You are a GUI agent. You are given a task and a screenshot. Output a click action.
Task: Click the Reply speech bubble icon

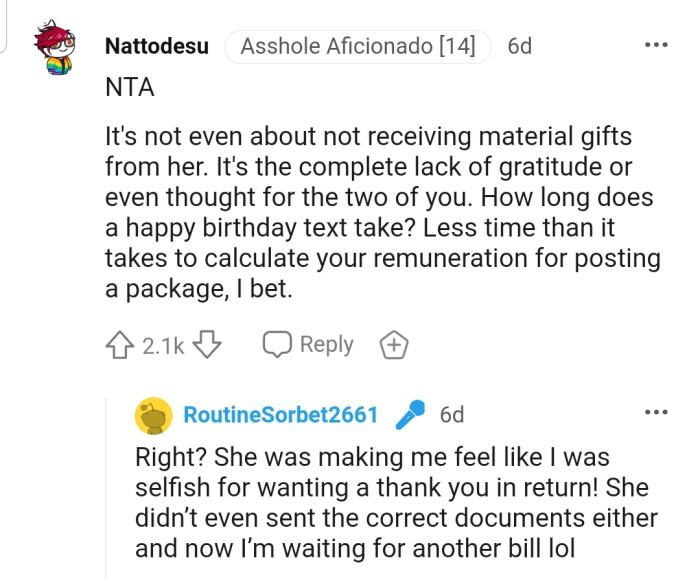(276, 345)
